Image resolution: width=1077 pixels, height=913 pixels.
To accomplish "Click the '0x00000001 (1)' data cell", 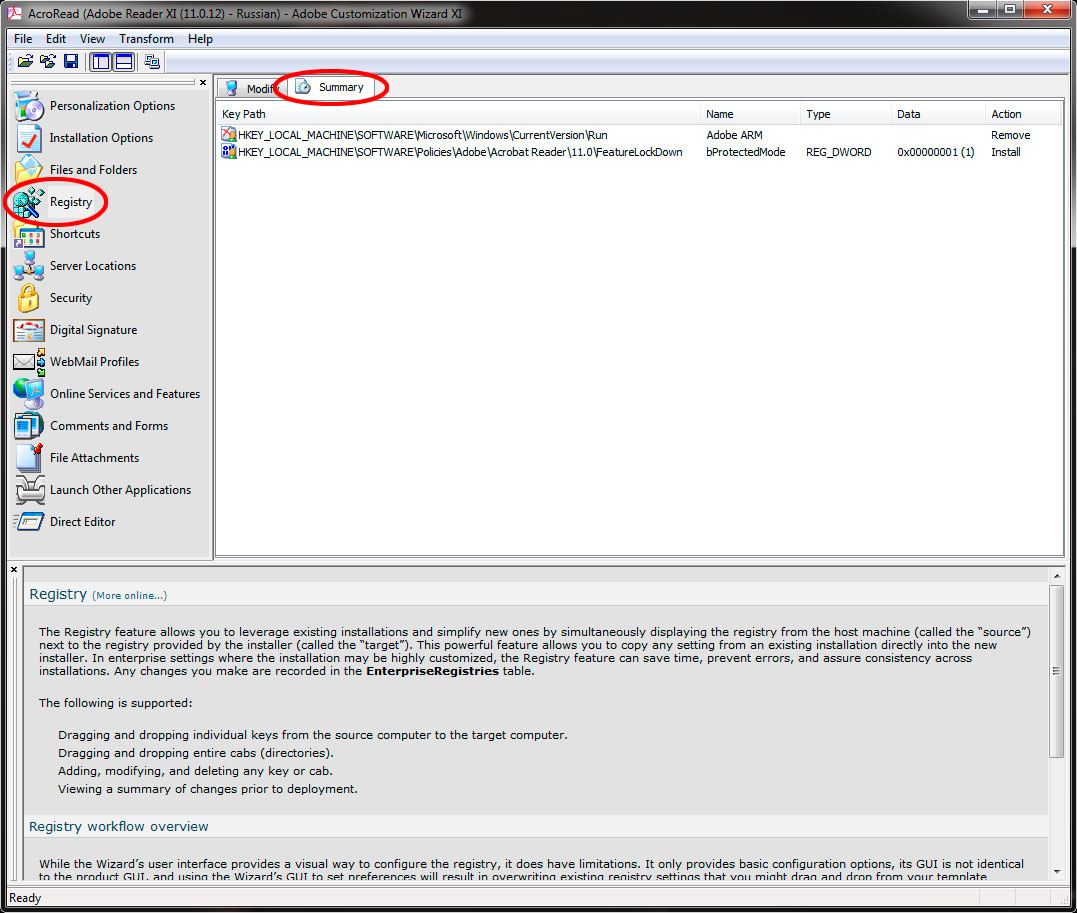I will pyautogui.click(x=936, y=153).
